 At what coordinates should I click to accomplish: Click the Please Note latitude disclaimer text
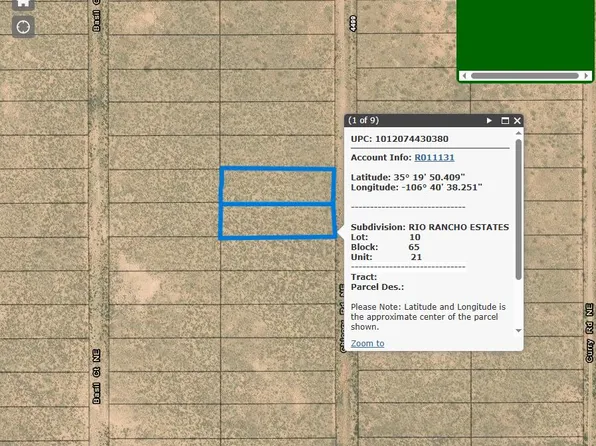point(428,317)
